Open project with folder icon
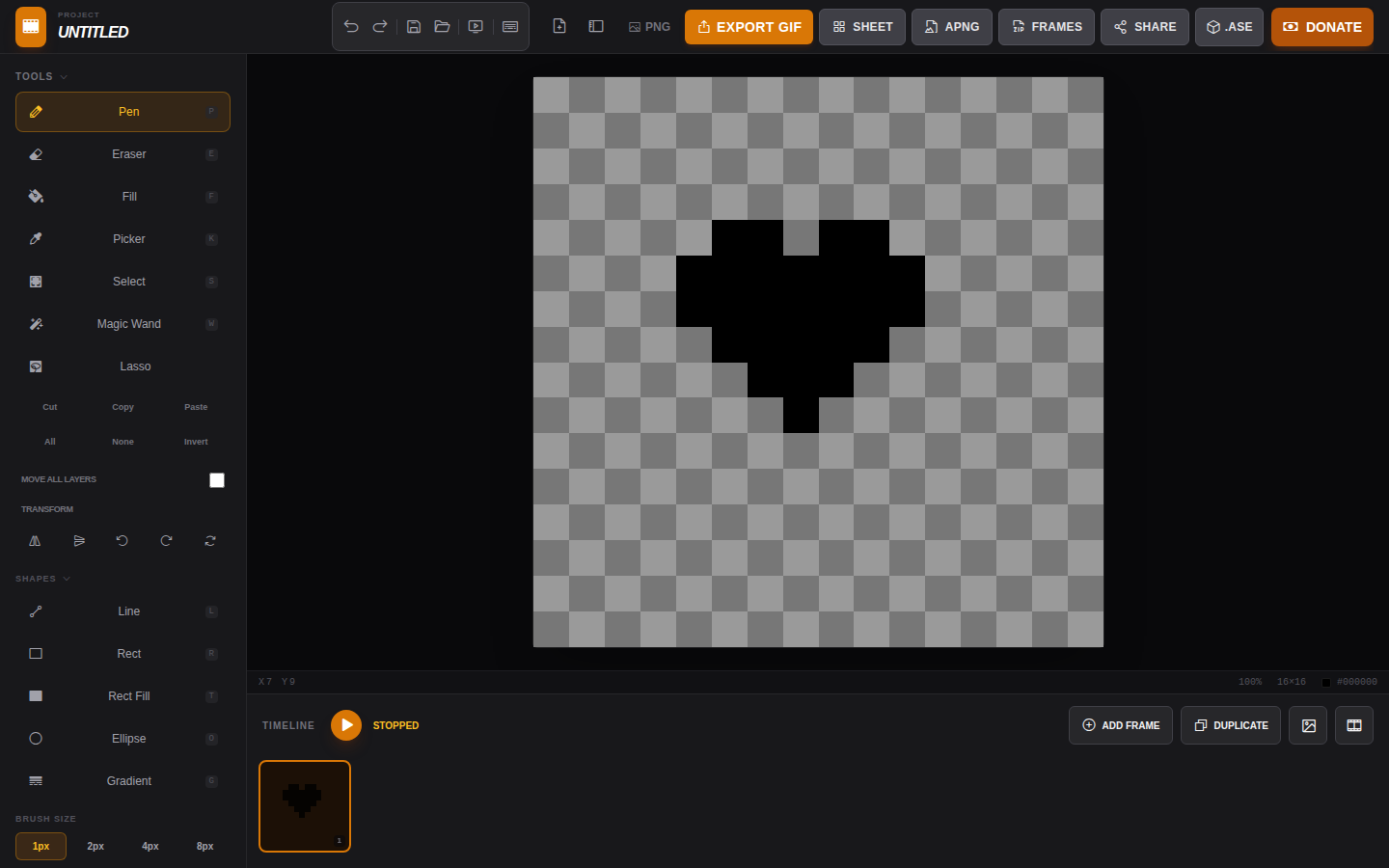1389x868 pixels. click(x=443, y=27)
